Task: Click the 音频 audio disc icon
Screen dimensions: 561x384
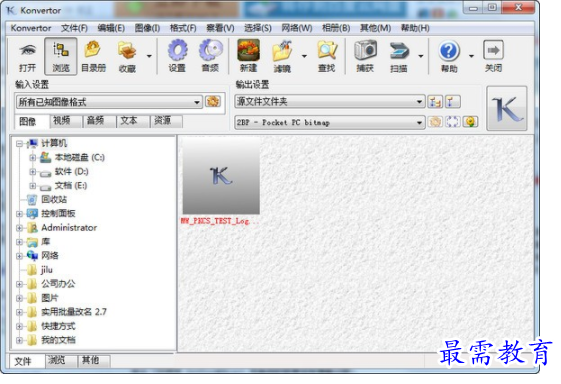Action: 211,50
